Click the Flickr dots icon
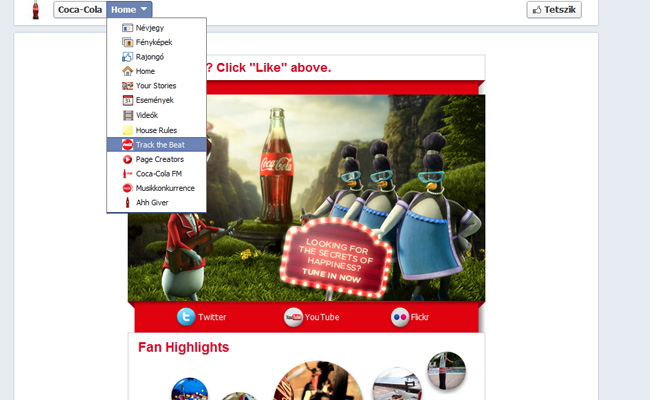Screen dimensions: 650x400 (400, 317)
